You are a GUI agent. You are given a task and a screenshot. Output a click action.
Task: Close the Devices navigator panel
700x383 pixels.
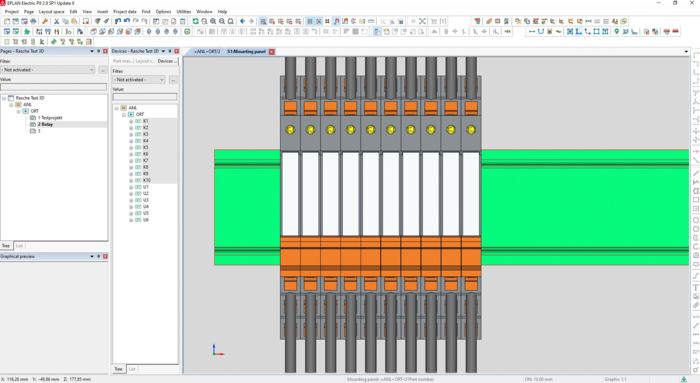177,51
